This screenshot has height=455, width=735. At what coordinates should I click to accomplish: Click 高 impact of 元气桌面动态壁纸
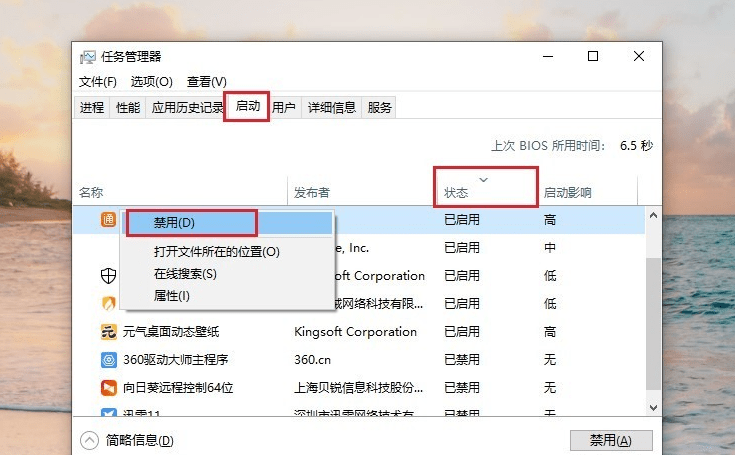coord(550,332)
